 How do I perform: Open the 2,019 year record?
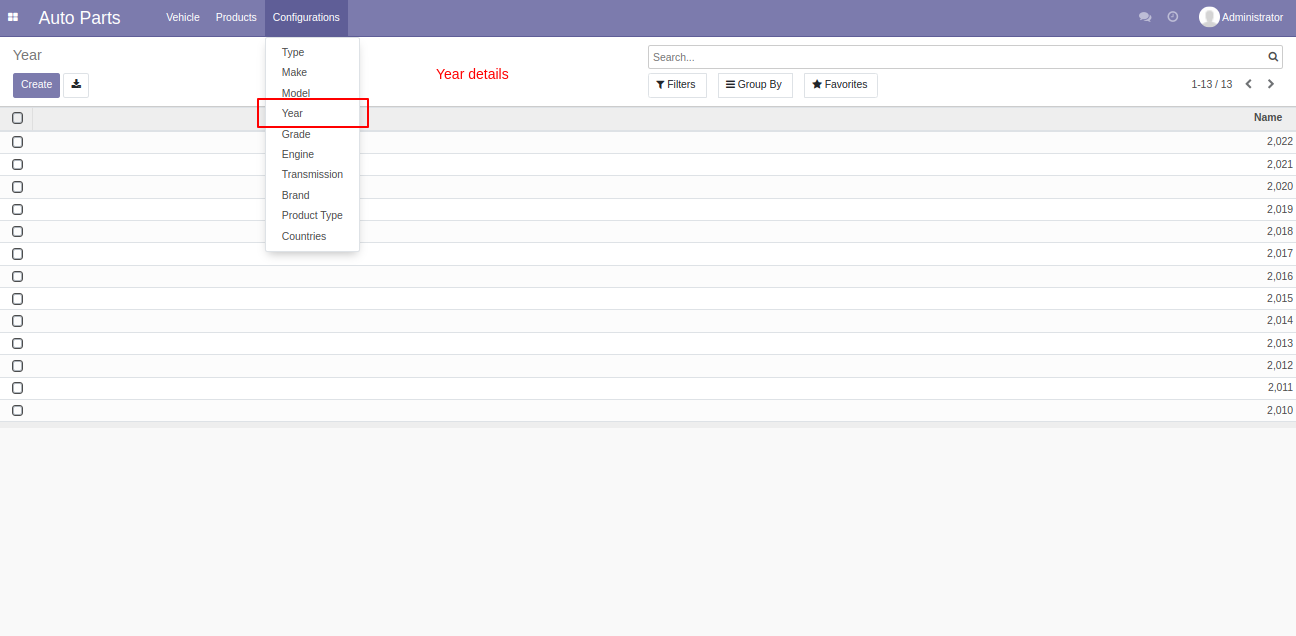point(648,209)
